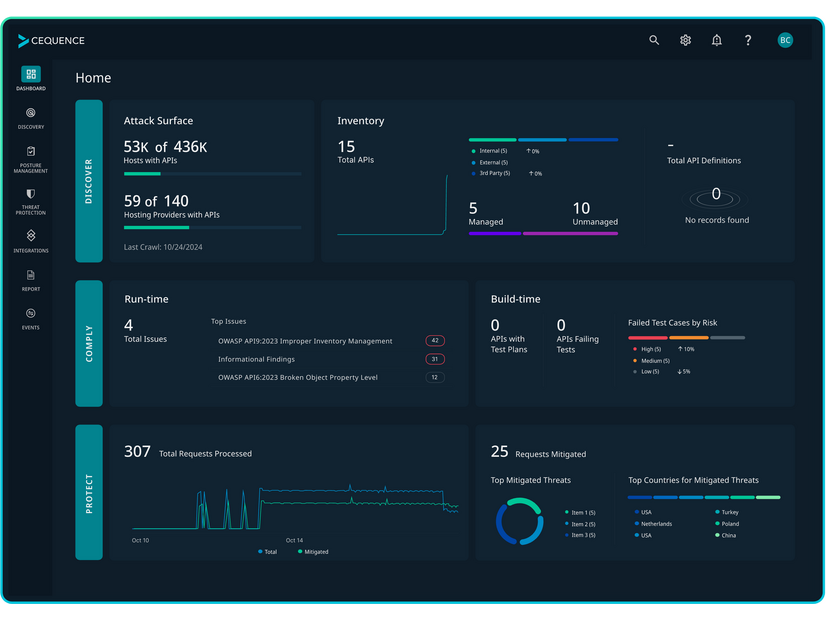This screenshot has width=826, height=620.
Task: Click the Cequence logo
Action: 51,41
